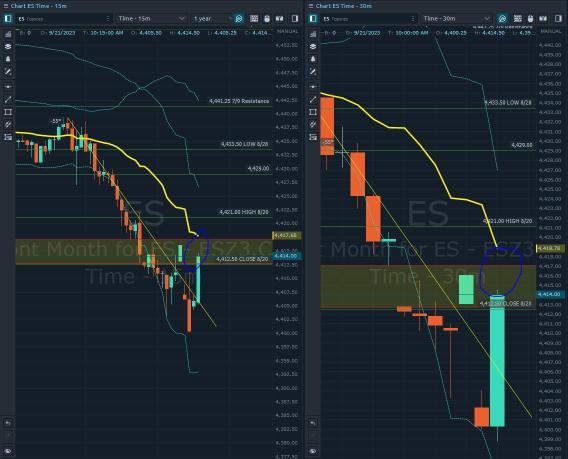The image size is (568, 459).
Task: Click the mouse icon in 15m chart toolbar
Action: (x=267, y=18)
